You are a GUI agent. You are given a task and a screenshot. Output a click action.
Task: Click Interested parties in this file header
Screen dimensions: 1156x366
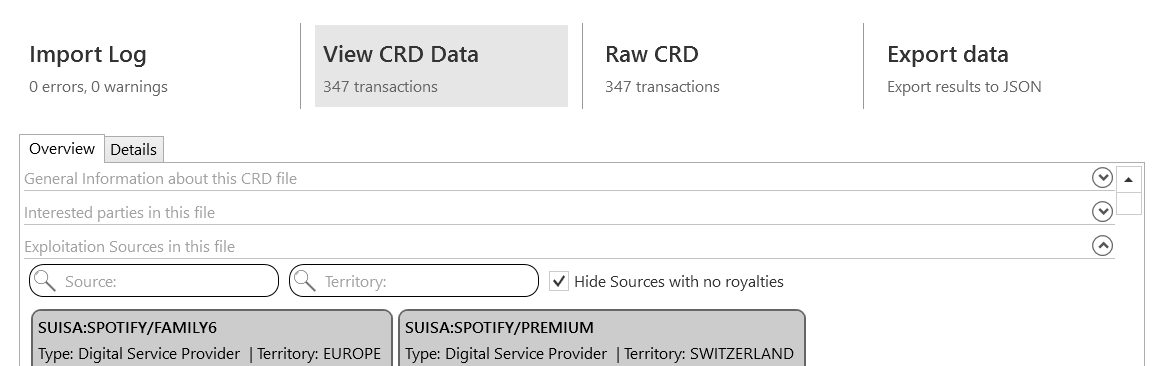(119, 213)
